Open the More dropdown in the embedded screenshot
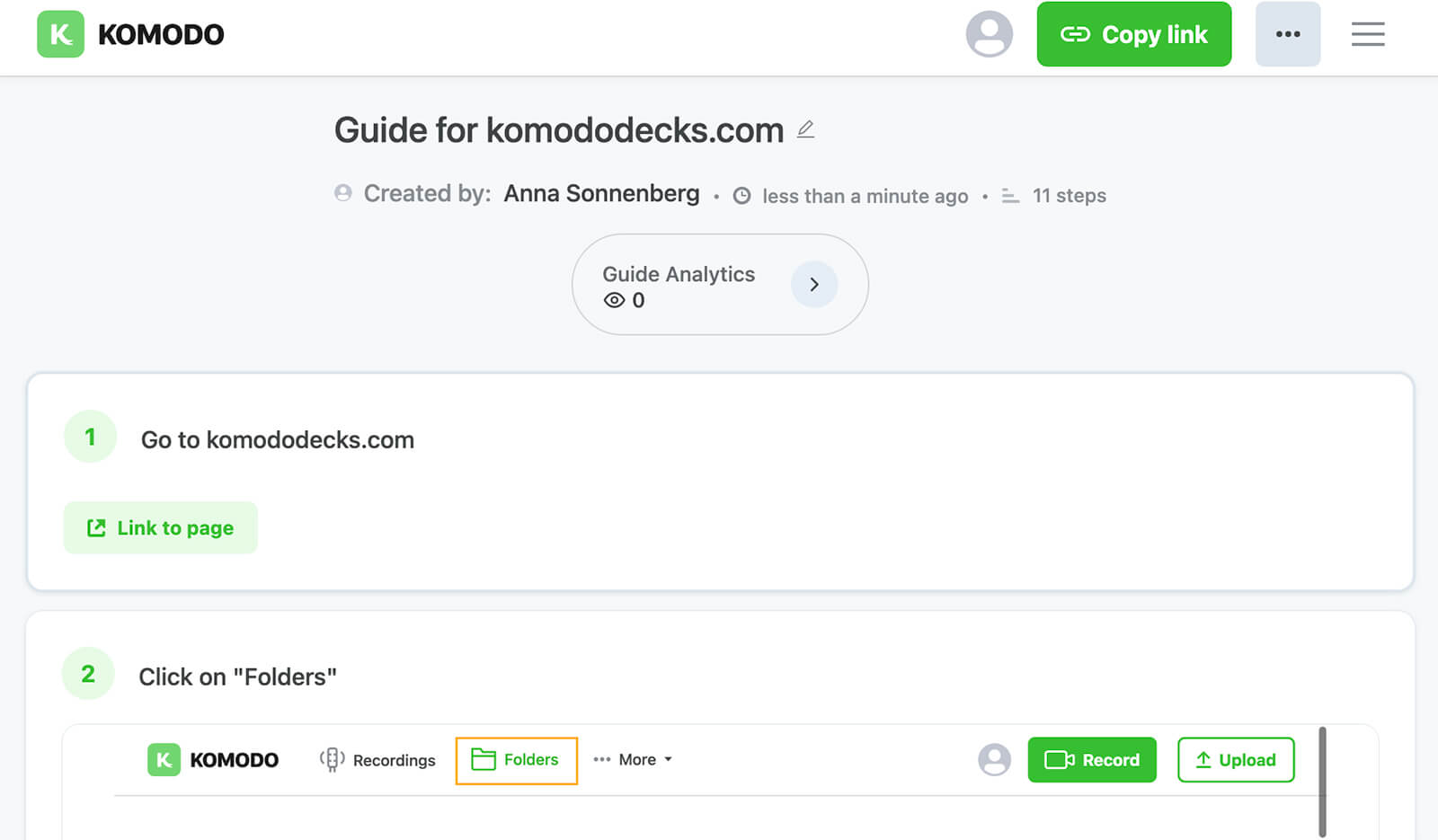 (x=633, y=760)
